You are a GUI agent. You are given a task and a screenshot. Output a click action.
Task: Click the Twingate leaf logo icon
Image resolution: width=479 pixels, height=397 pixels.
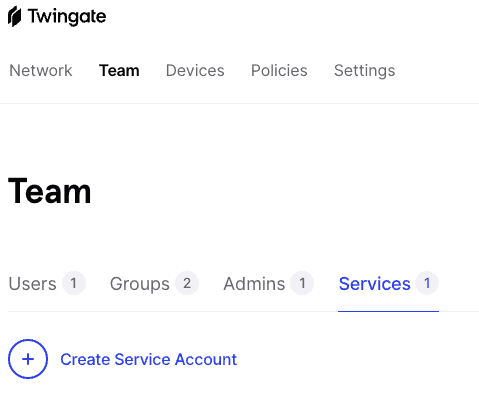click(x=15, y=17)
